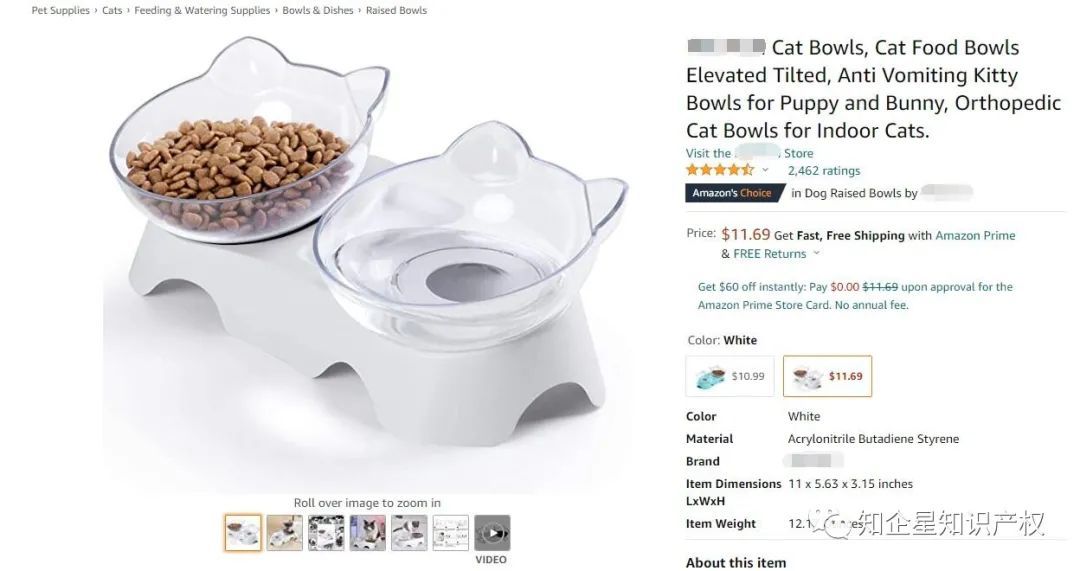Screen dimensions: 1080x571
Task: Expand the FREE Returns dropdown chevron
Action: (x=817, y=254)
